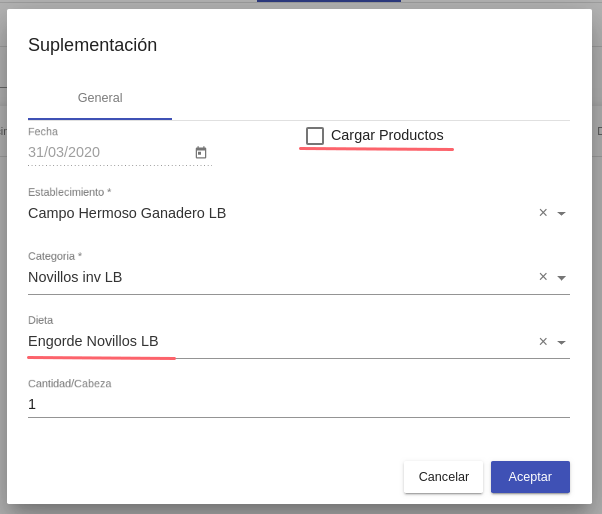Clear the Establecimiento selection with X
602x514 pixels.
(543, 213)
